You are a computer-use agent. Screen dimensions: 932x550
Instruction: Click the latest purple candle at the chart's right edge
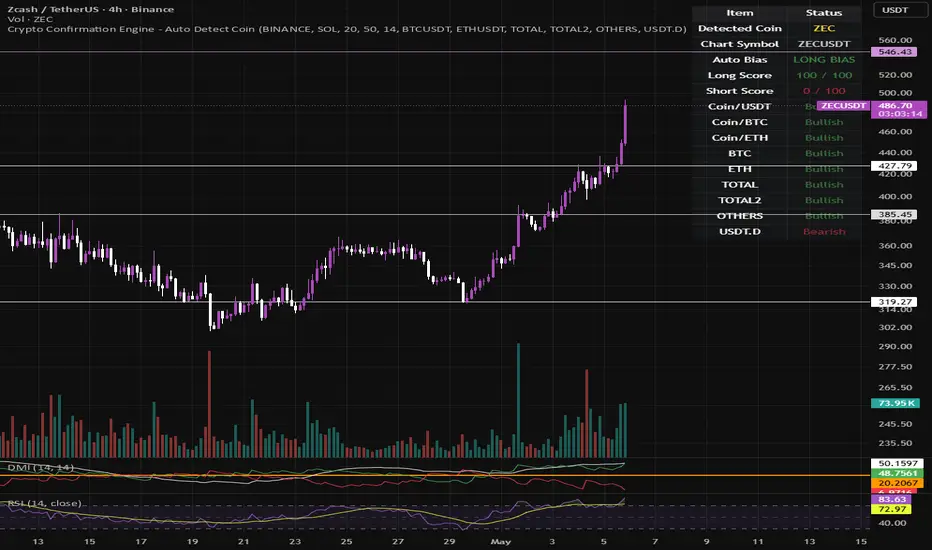pyautogui.click(x=625, y=122)
